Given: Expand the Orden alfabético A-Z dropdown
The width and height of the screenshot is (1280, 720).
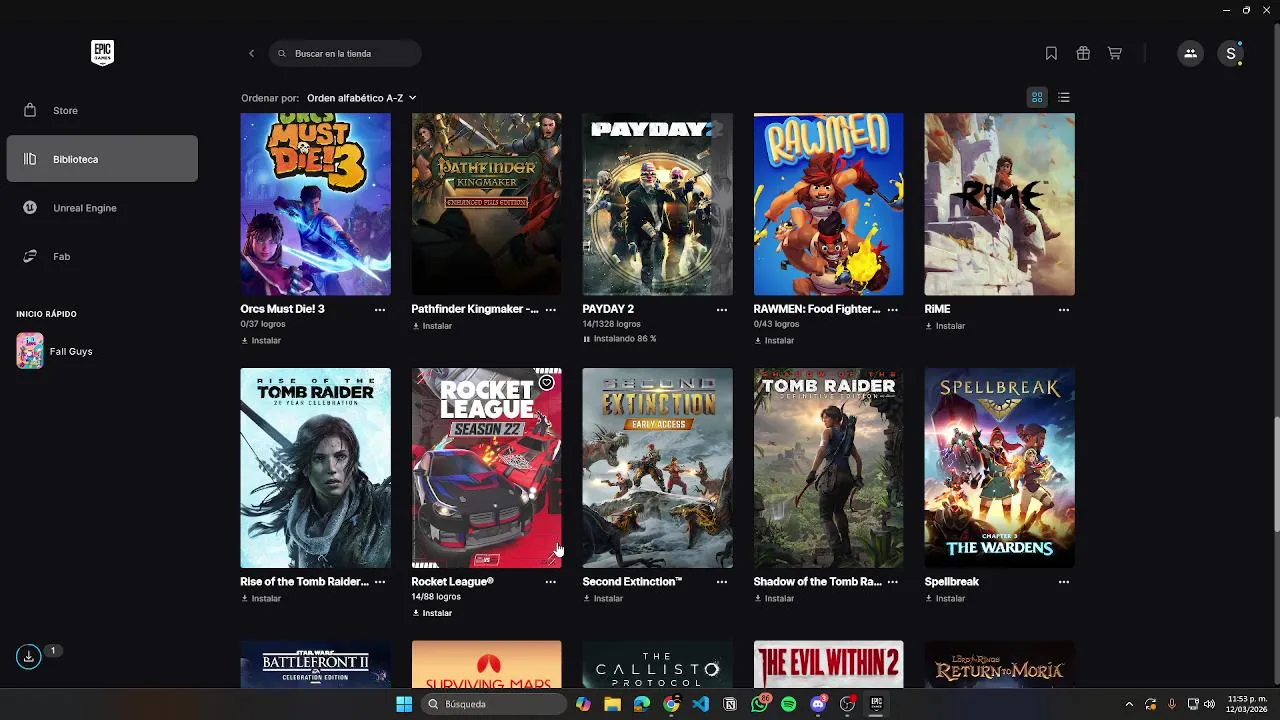Looking at the screenshot, I should pos(361,98).
